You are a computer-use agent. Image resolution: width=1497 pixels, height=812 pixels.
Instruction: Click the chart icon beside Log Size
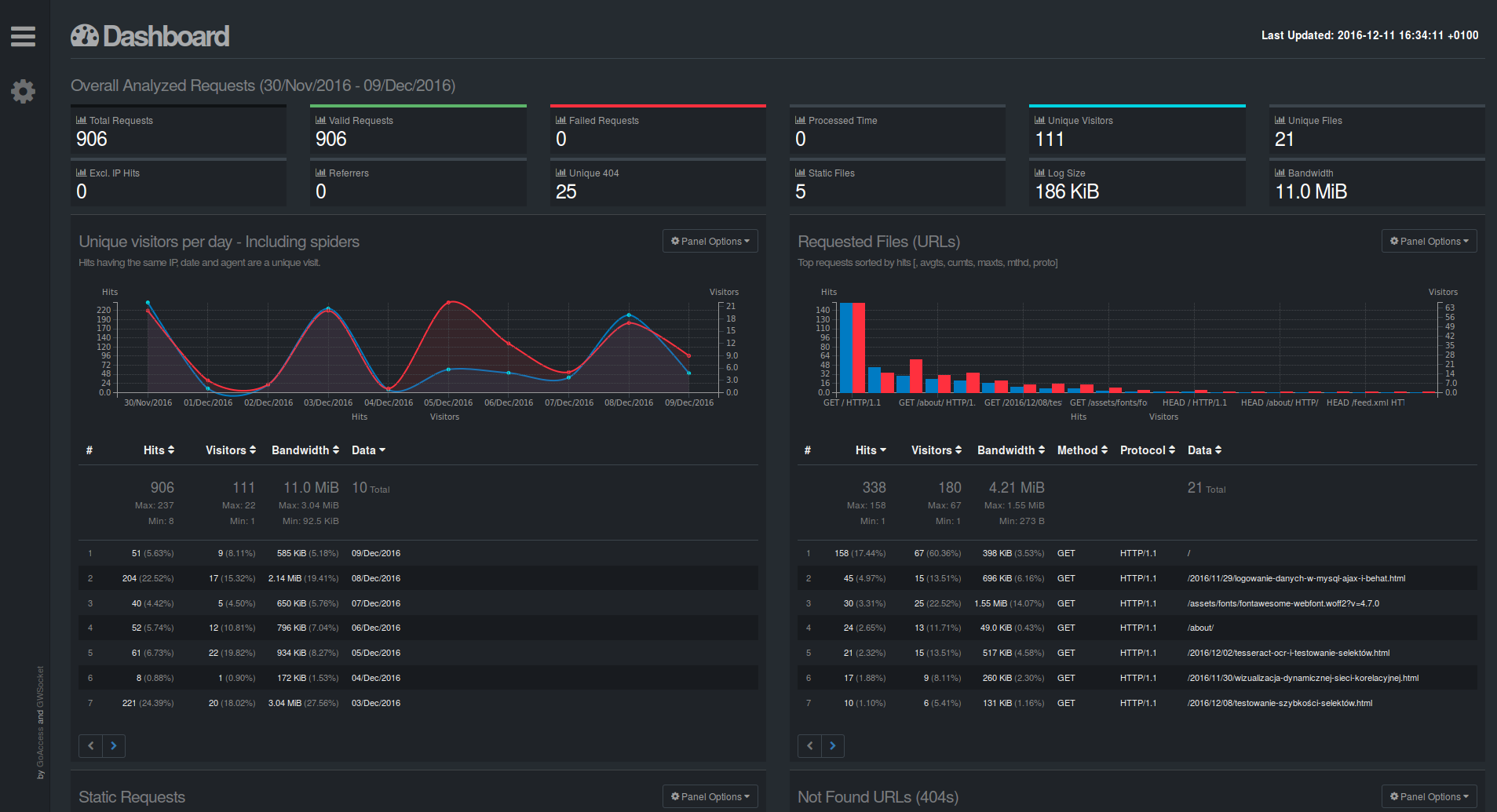(x=1039, y=173)
